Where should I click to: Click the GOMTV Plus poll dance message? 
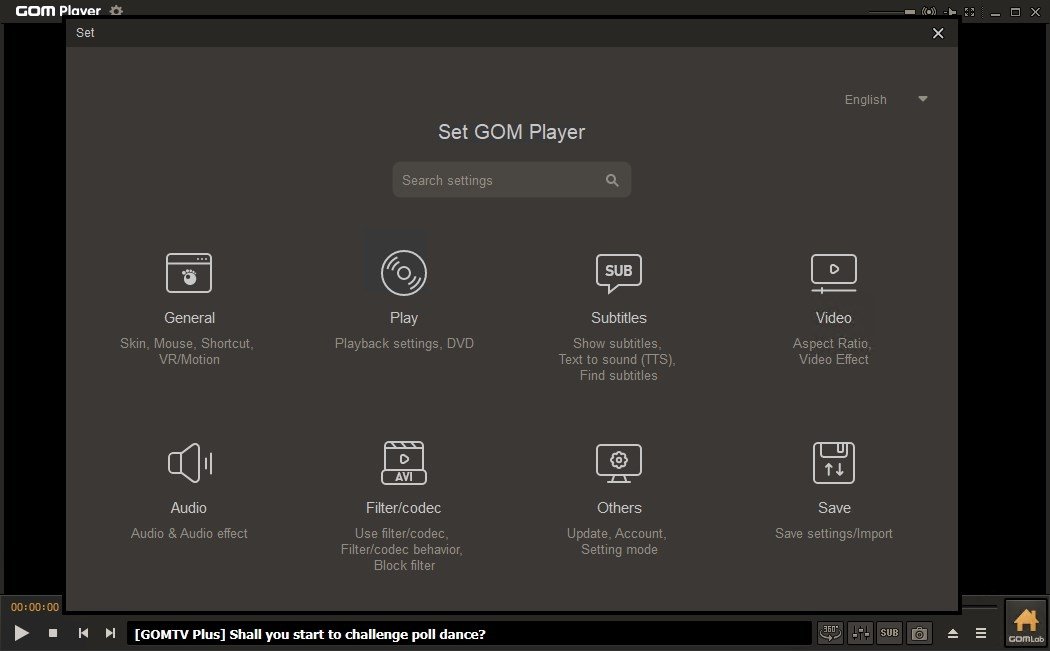pyautogui.click(x=310, y=634)
